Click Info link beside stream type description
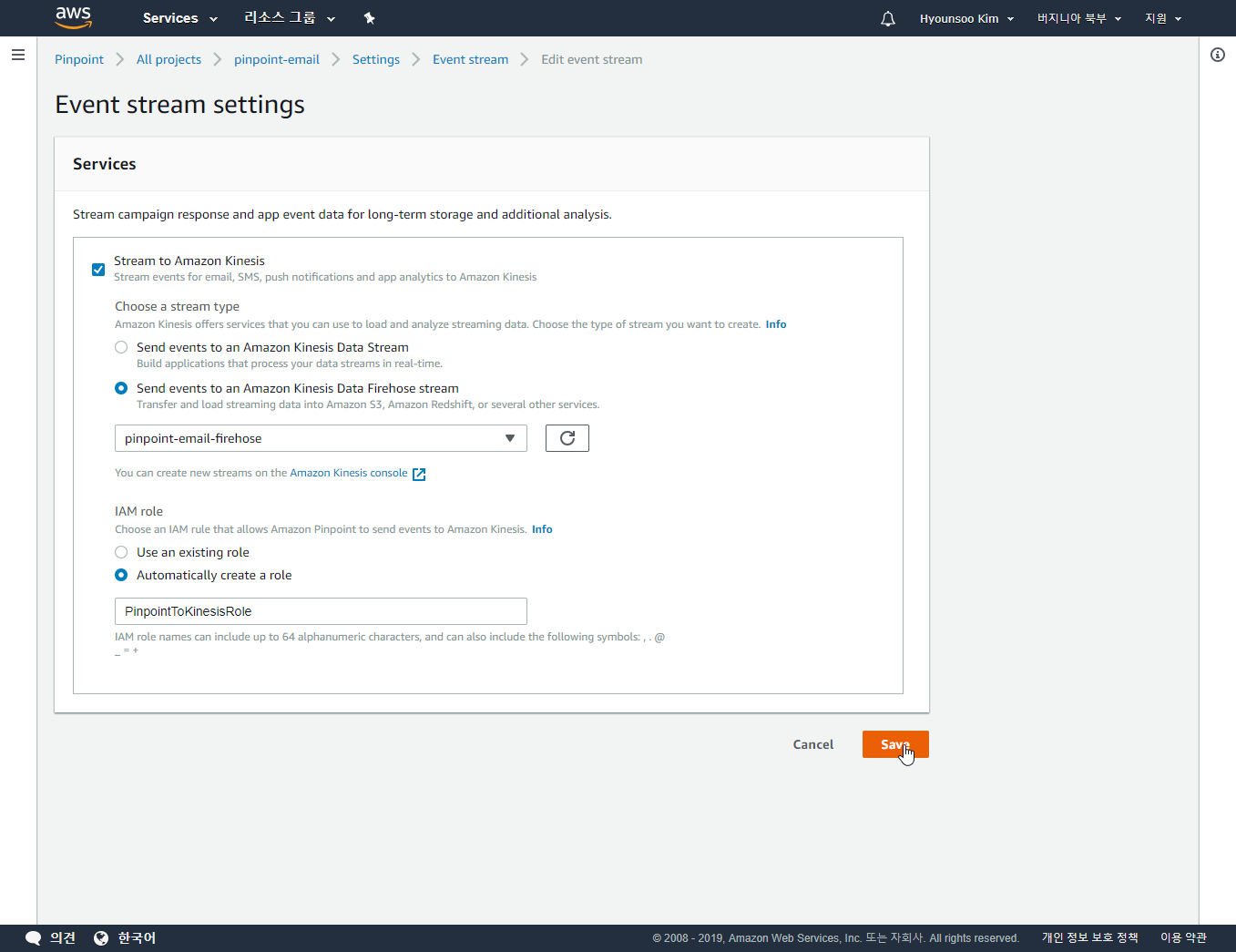1236x952 pixels. [x=776, y=324]
